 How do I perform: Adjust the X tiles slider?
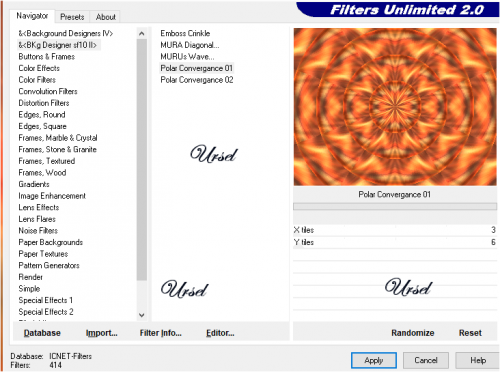[x=395, y=230]
